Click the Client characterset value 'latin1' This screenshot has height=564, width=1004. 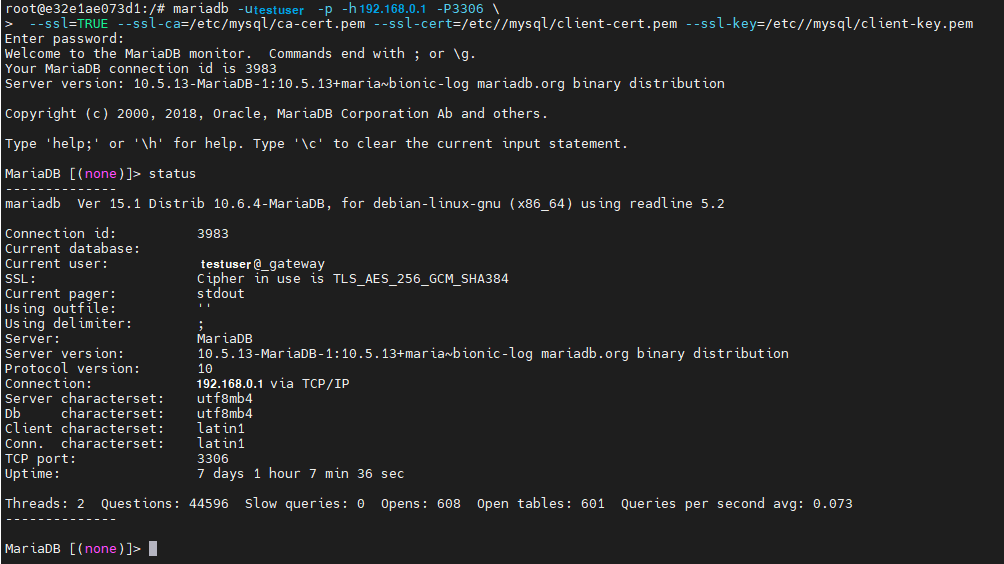(x=220, y=429)
